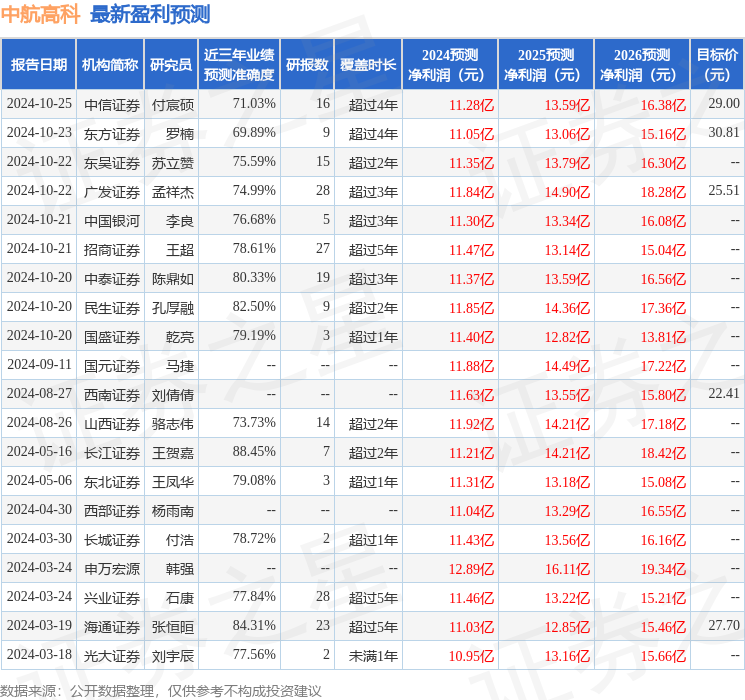Click target price 30.81

pyautogui.click(x=724, y=132)
